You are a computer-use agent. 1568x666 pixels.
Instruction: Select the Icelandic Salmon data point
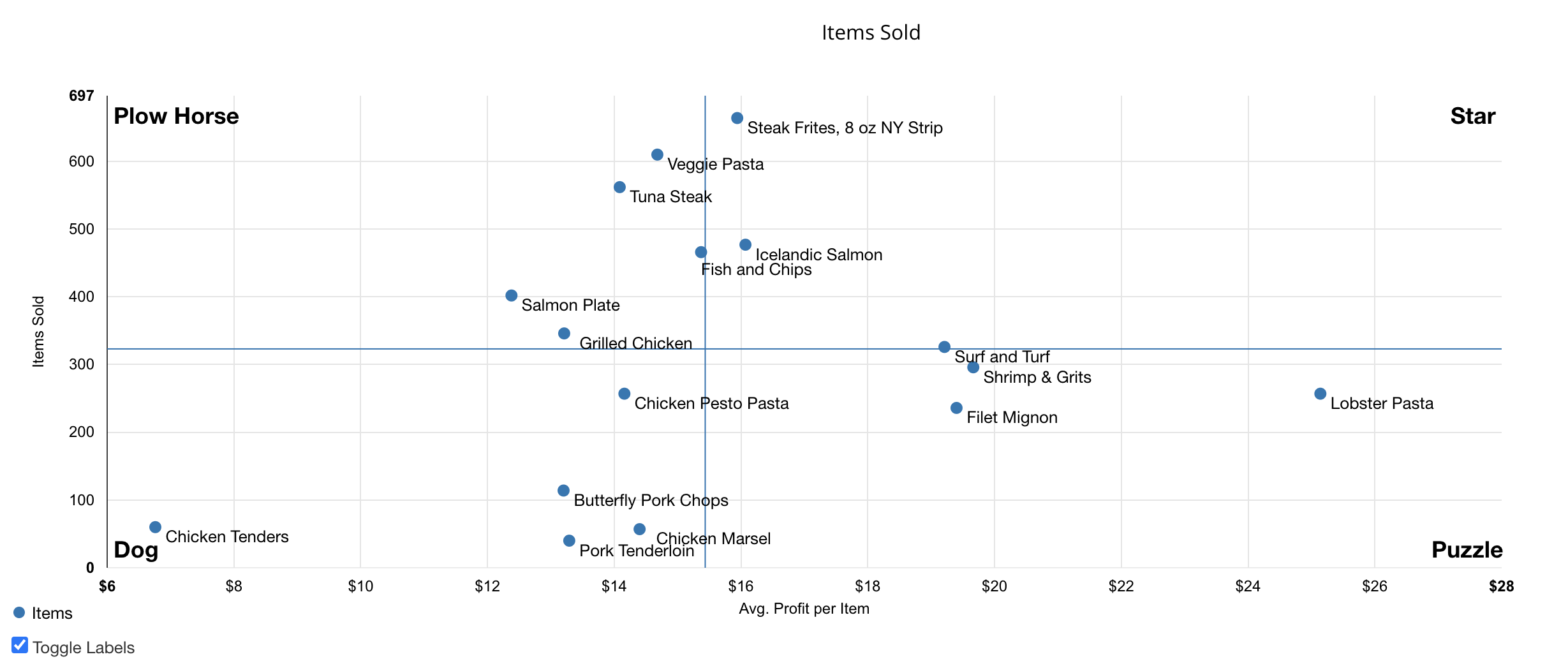point(745,245)
